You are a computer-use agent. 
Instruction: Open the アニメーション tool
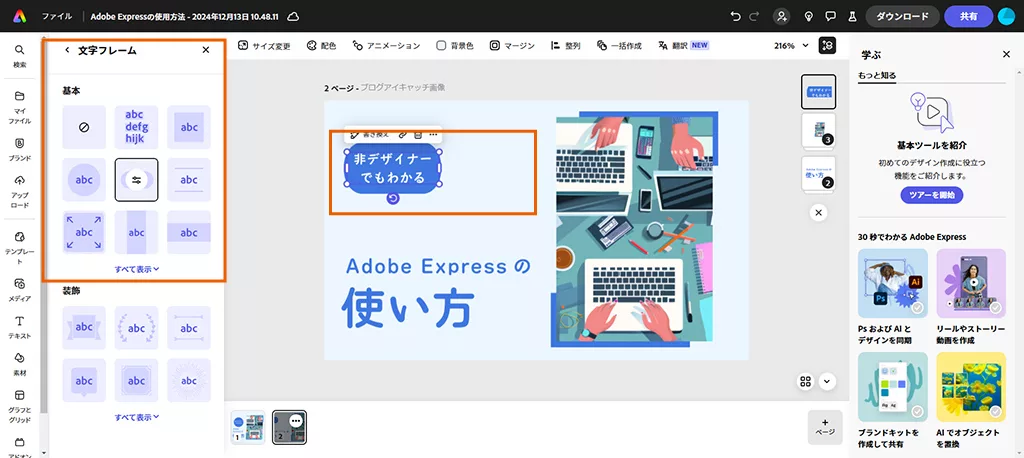click(x=386, y=46)
